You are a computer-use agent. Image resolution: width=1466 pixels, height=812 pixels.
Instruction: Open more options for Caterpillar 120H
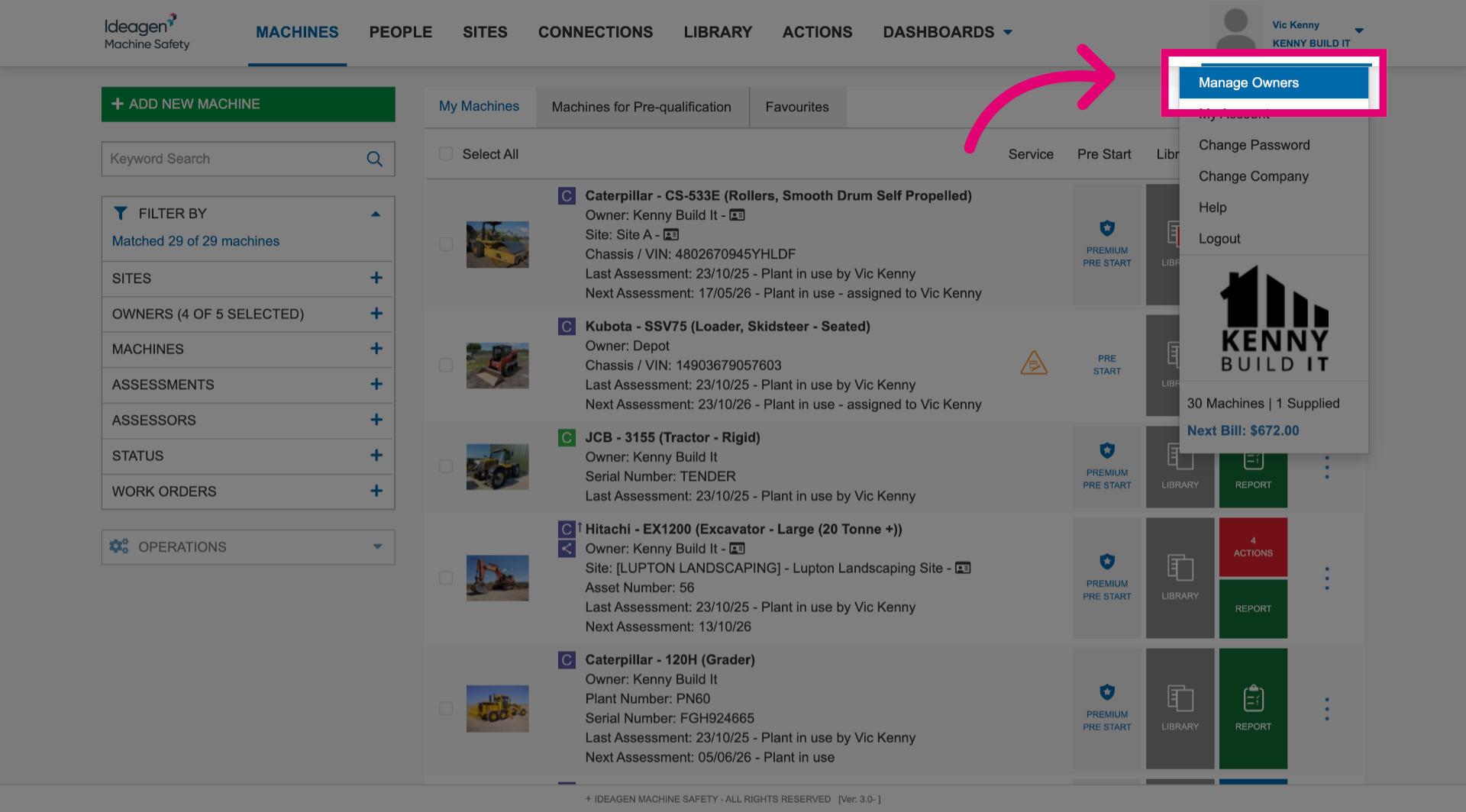[x=1327, y=708]
